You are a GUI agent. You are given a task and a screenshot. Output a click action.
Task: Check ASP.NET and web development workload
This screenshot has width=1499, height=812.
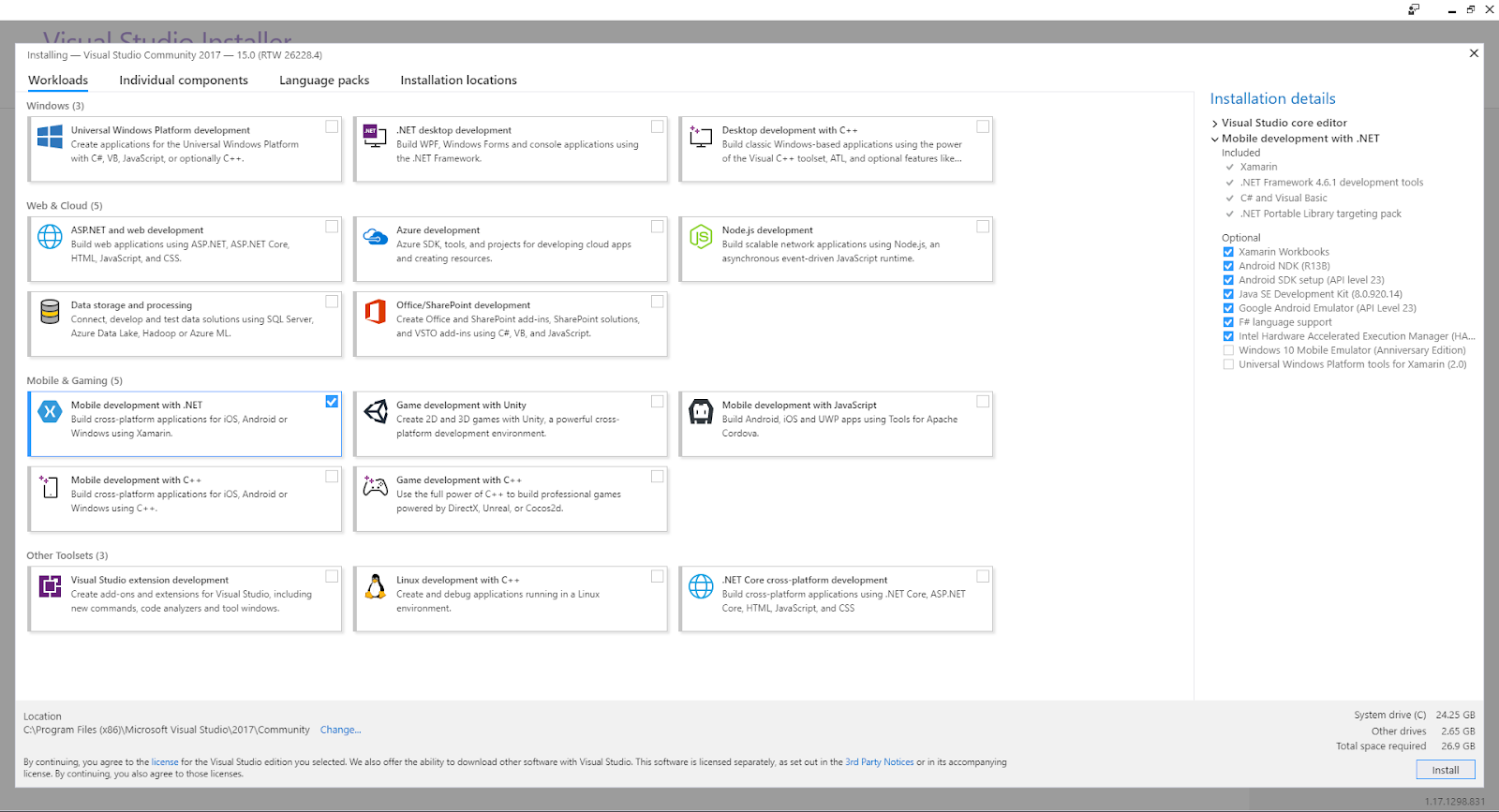pyautogui.click(x=332, y=227)
